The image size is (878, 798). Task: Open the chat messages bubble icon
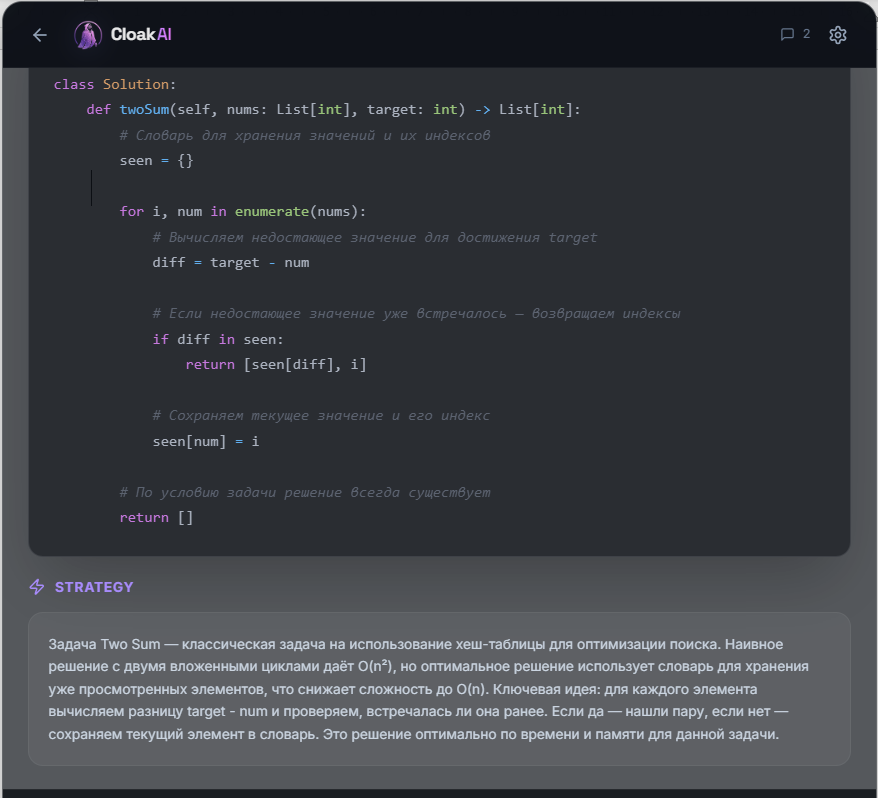787,35
